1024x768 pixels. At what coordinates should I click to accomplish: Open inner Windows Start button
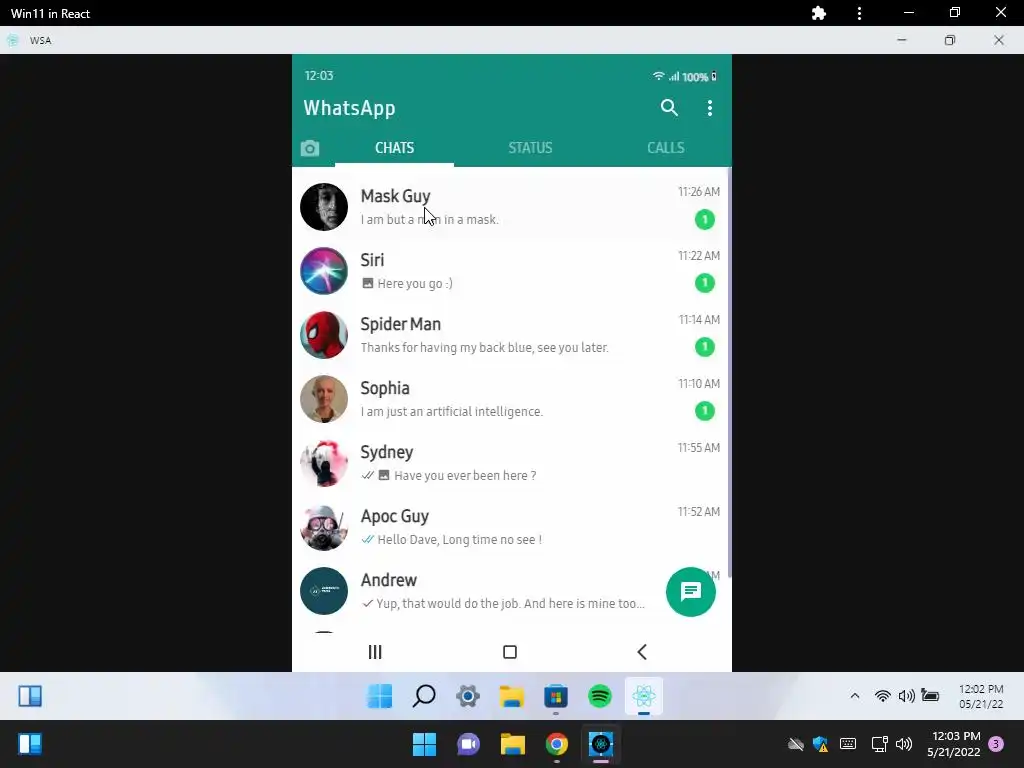[x=379, y=696]
